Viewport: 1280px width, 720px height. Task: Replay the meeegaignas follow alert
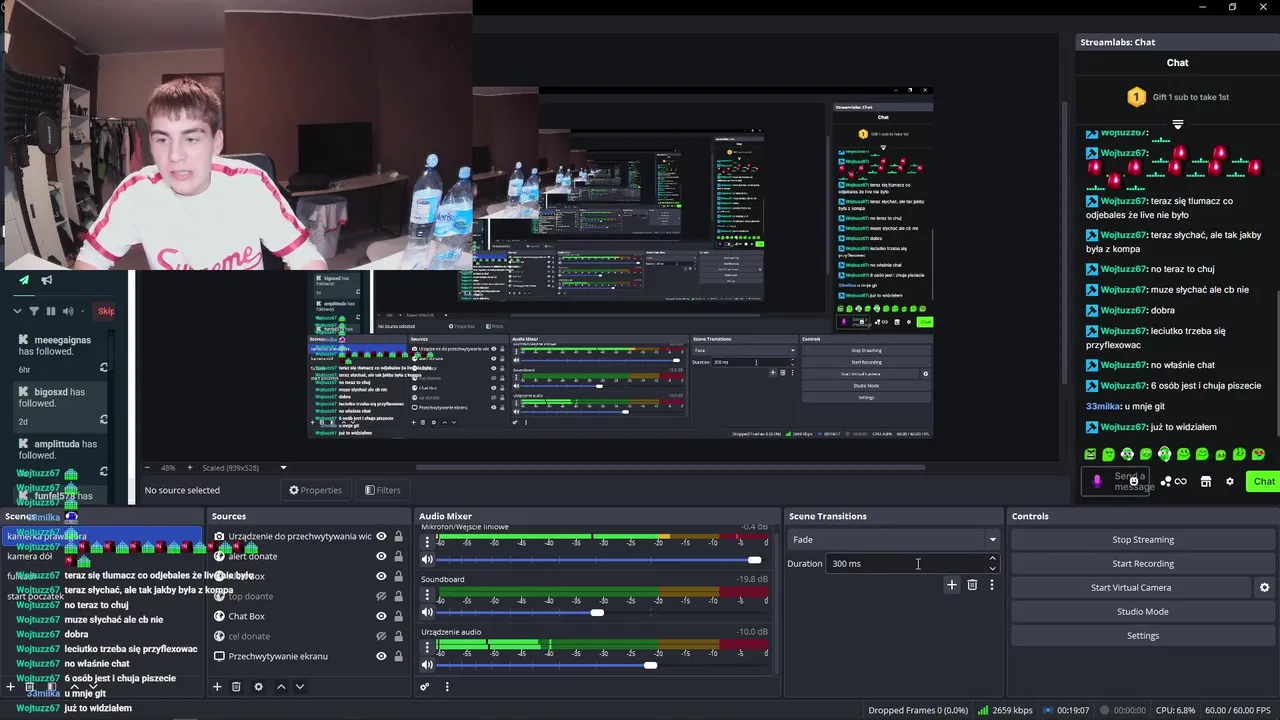coord(103,368)
